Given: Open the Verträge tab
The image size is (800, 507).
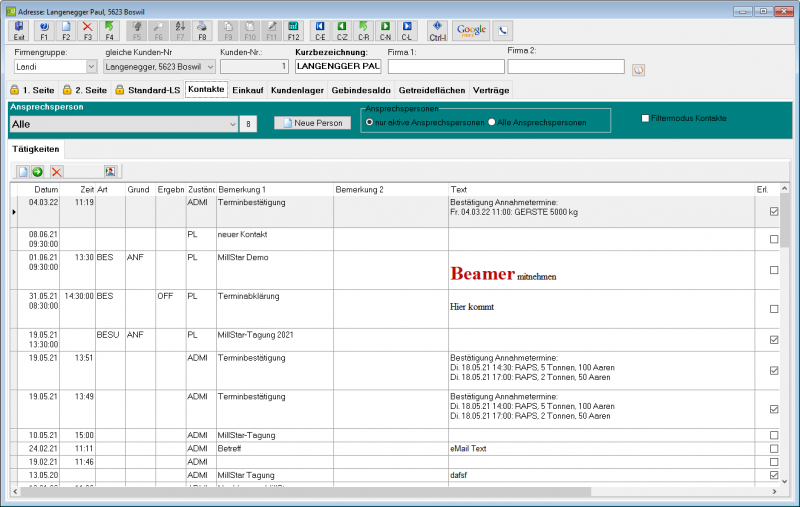Looking at the screenshot, I should point(491,90).
